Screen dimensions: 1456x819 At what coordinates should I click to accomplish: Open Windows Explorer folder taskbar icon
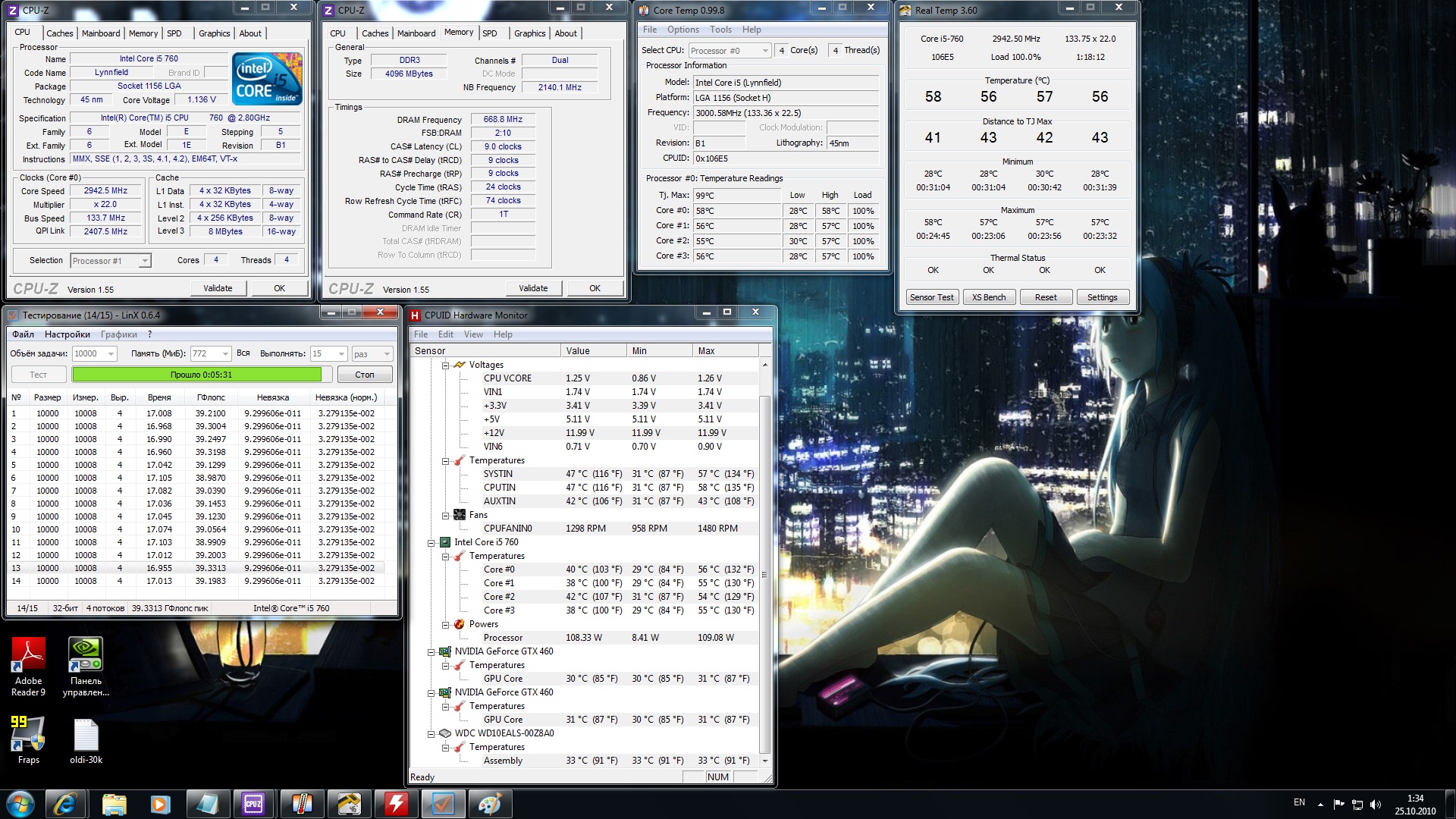pyautogui.click(x=114, y=804)
